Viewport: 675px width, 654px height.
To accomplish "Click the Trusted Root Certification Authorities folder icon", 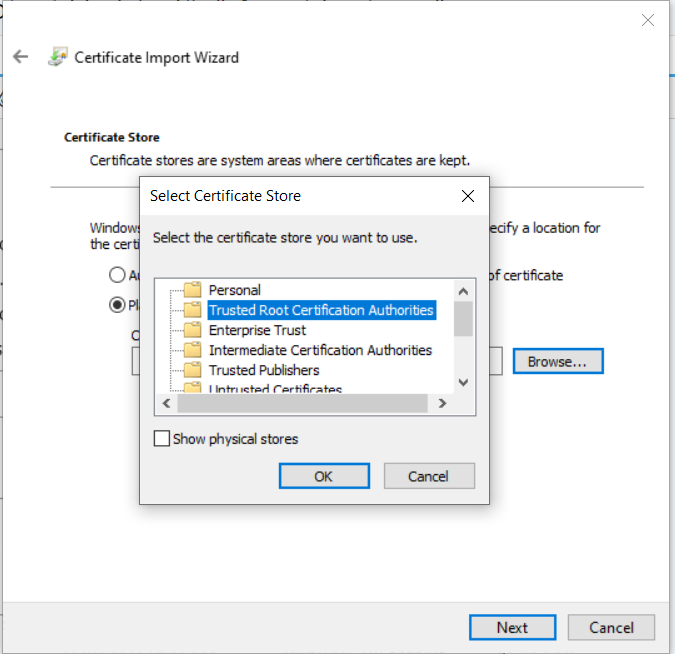I will pos(192,310).
